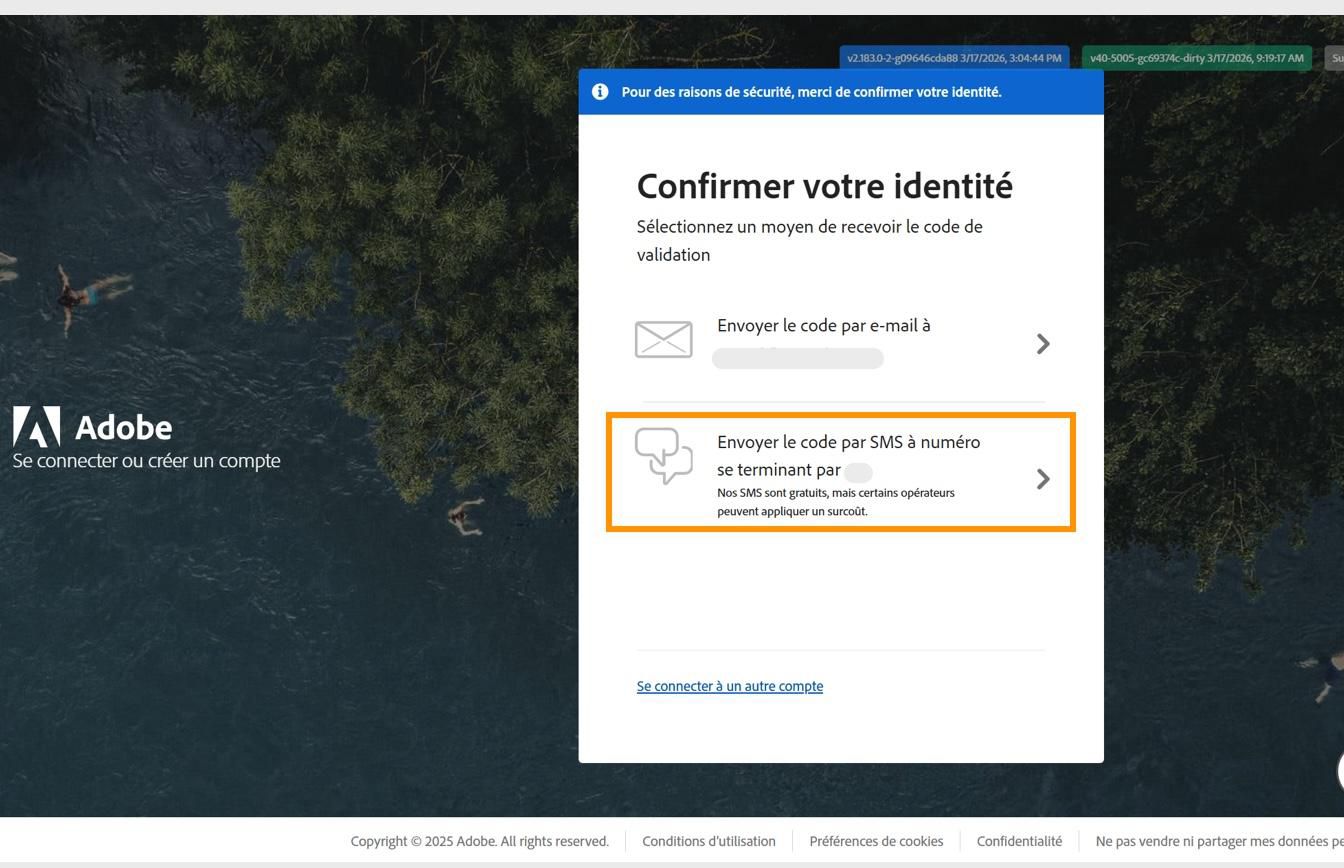The image size is (1344, 868).
Task: Click the Adobe logo on the left
Action: pyautogui.click(x=92, y=427)
